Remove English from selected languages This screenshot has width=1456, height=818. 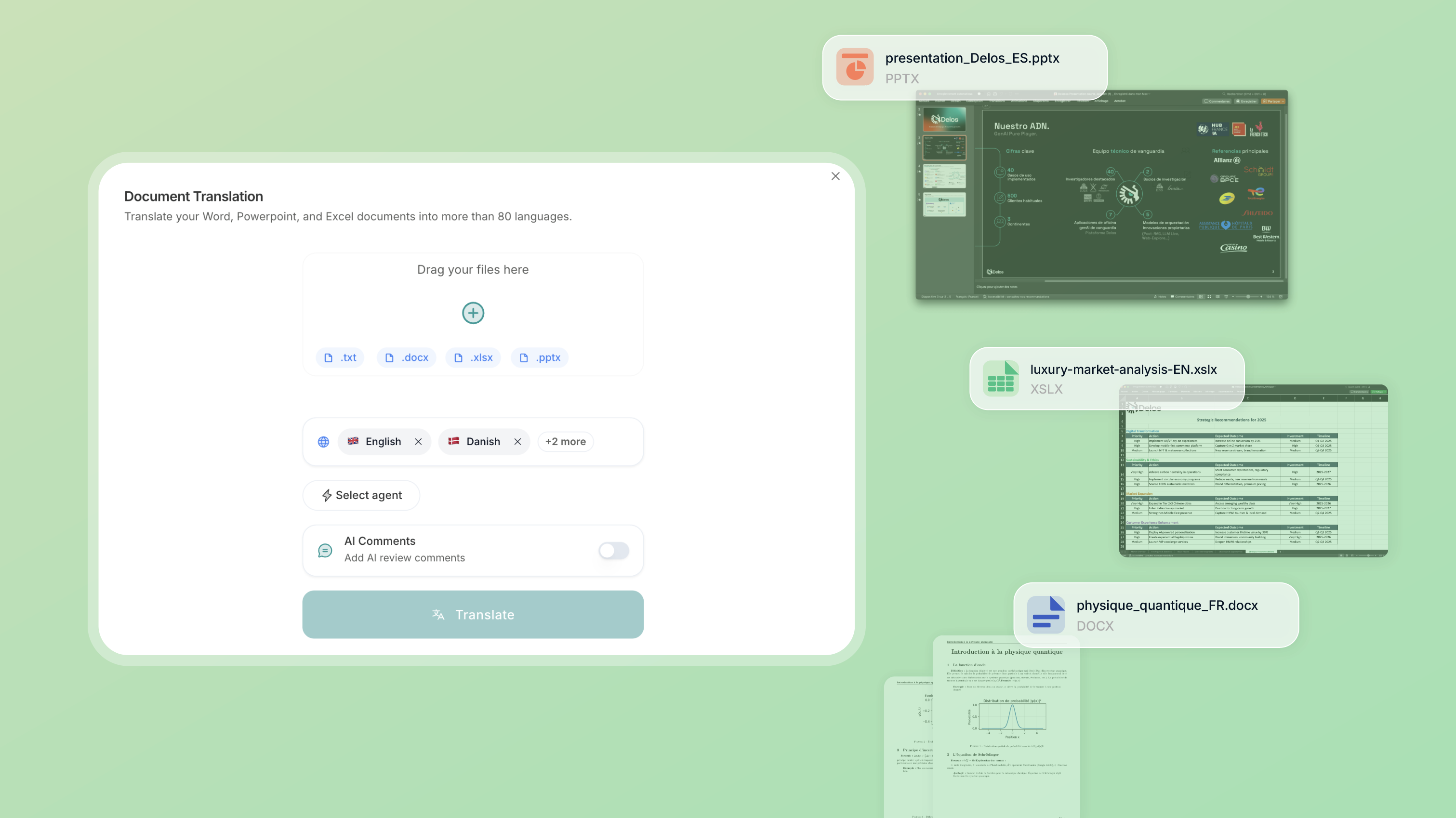tap(419, 441)
